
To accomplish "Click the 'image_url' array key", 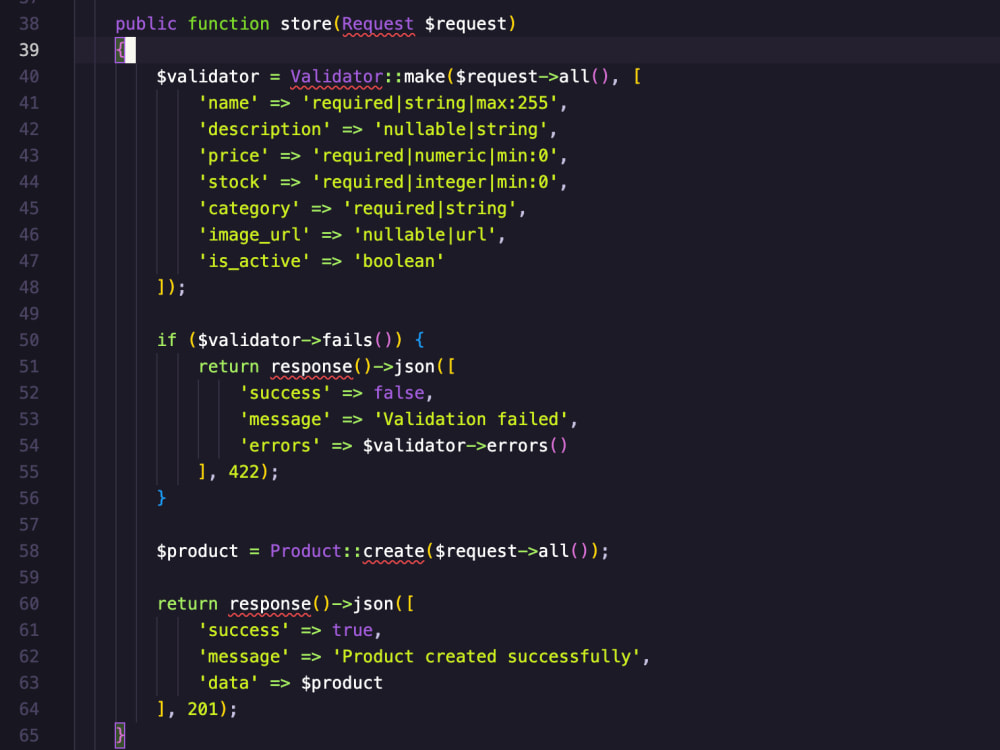I will (x=254, y=235).
